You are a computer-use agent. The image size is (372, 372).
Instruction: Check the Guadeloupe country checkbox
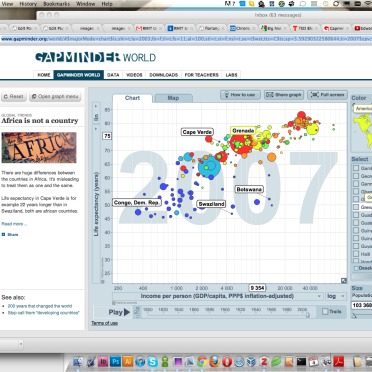point(356,215)
